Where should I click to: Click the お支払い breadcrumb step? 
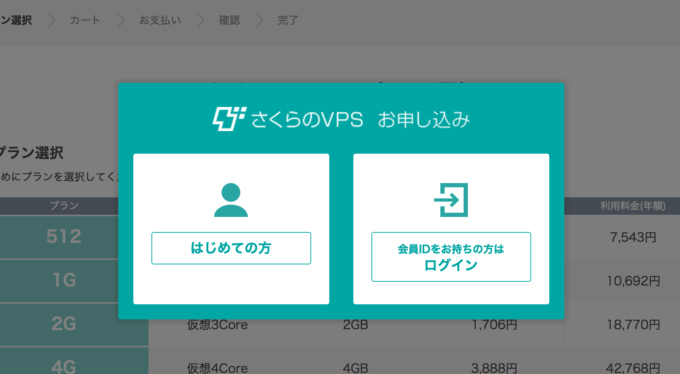160,20
